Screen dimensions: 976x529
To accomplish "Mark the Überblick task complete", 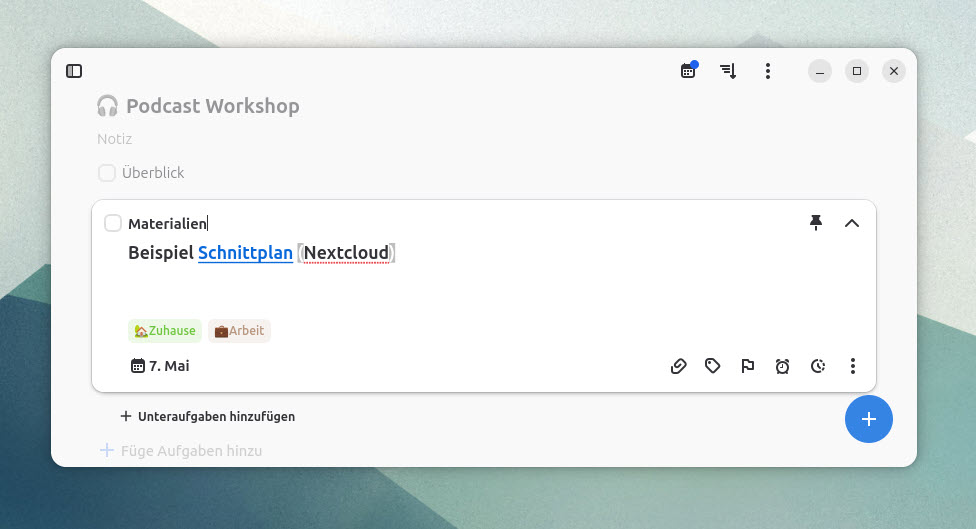I will coord(107,173).
